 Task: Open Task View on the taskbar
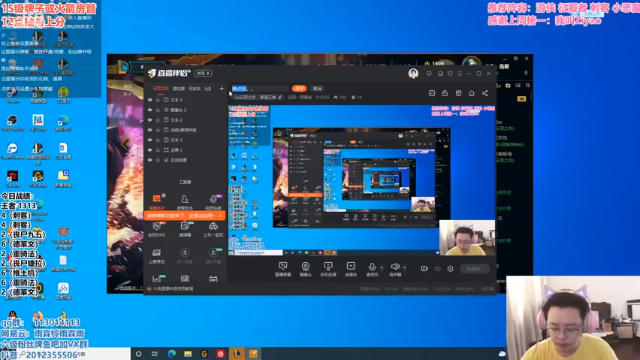(155, 354)
